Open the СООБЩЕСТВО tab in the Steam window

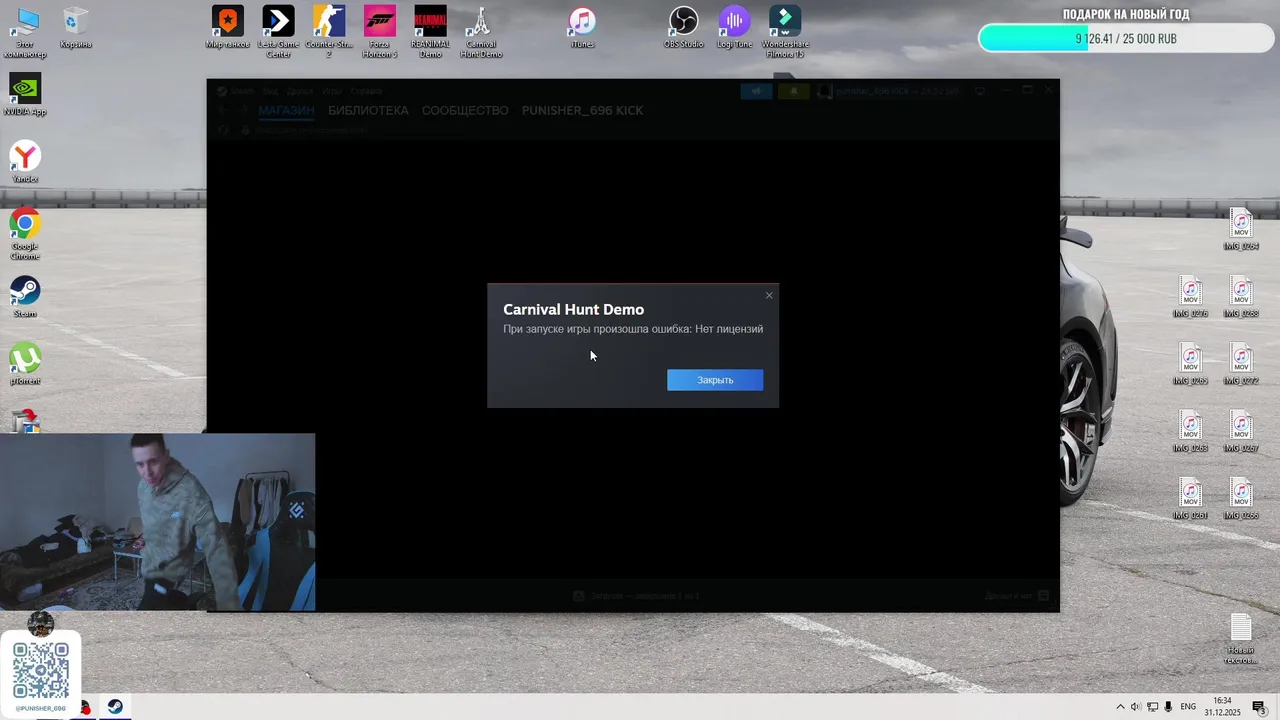point(465,110)
